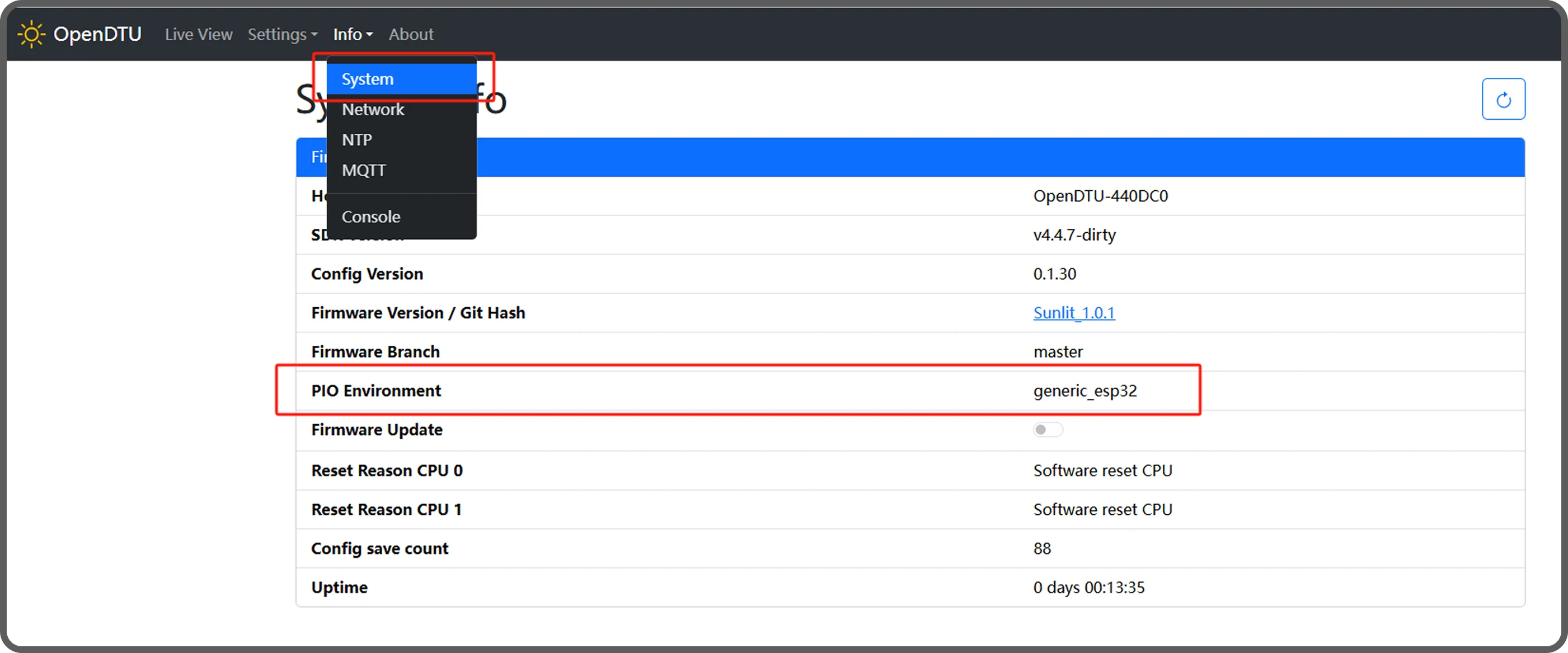
Task: Choose NTP in the dropdown
Action: (356, 140)
